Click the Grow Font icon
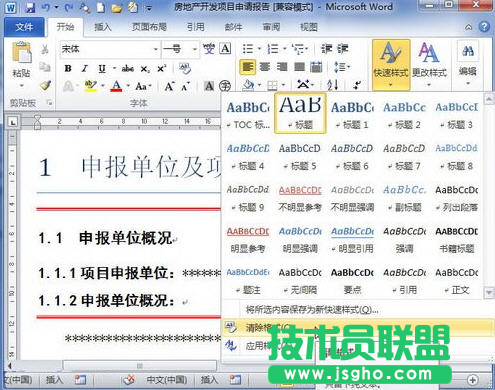 pyautogui.click(x=169, y=86)
